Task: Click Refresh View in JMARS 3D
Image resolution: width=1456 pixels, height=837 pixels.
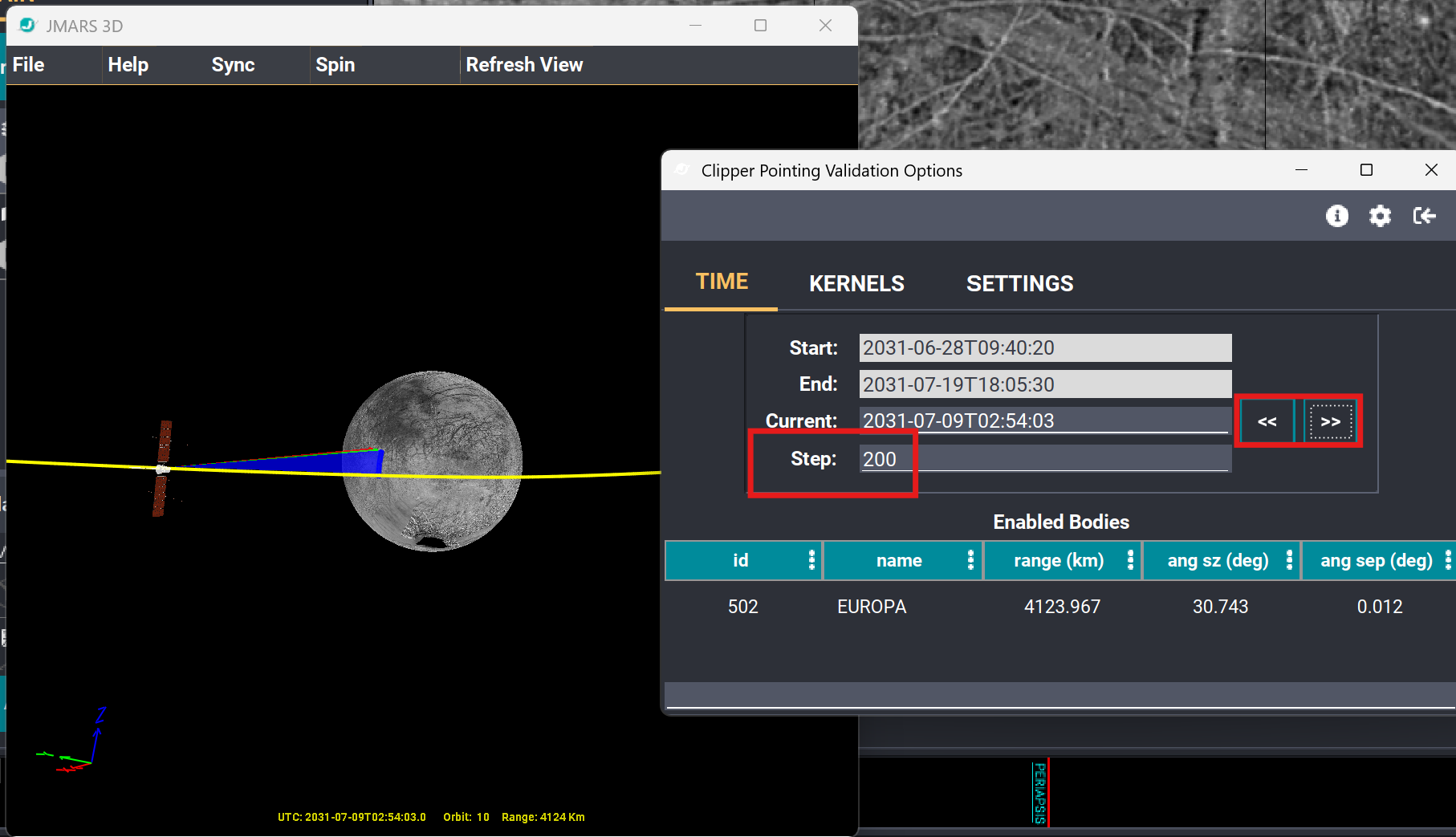Action: pyautogui.click(x=525, y=65)
